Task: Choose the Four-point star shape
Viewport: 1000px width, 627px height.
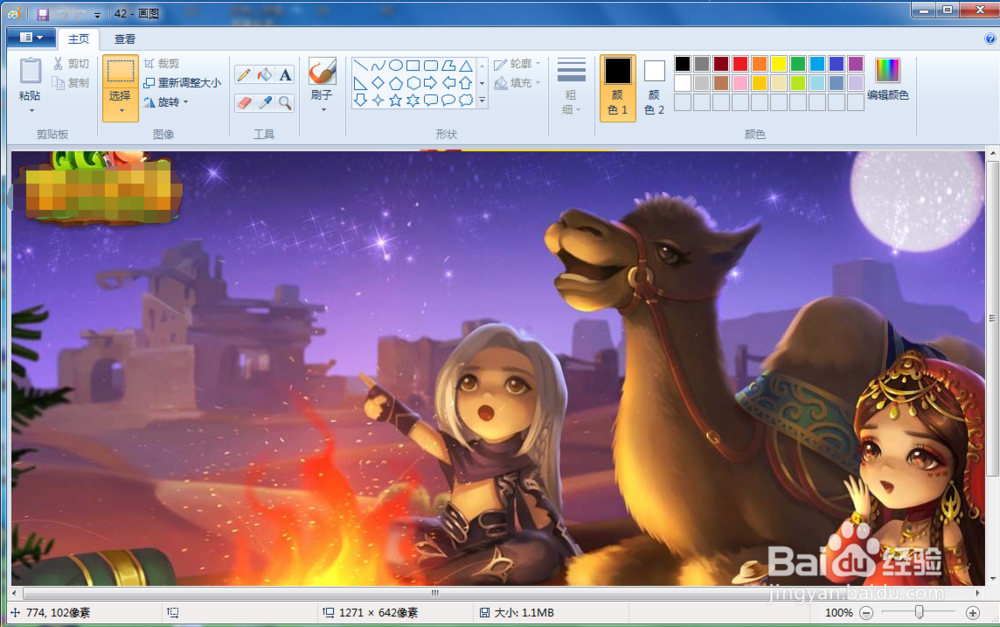Action: point(378,100)
